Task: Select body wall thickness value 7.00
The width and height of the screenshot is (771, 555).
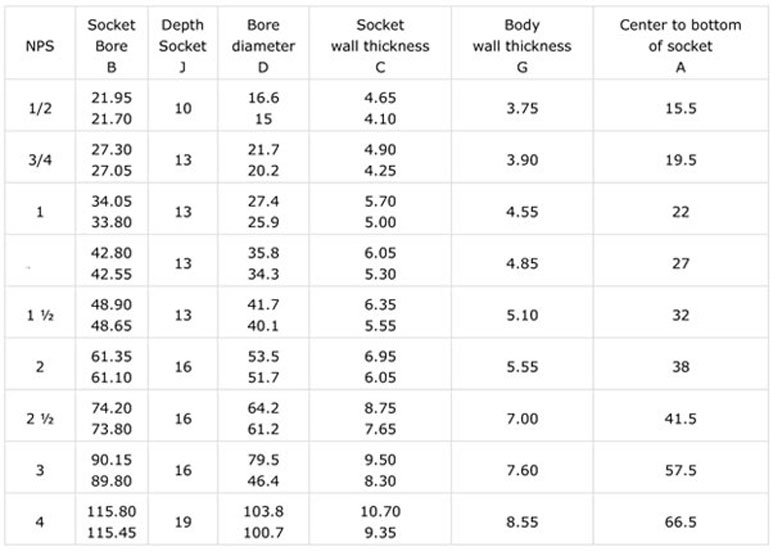Action: (522, 418)
